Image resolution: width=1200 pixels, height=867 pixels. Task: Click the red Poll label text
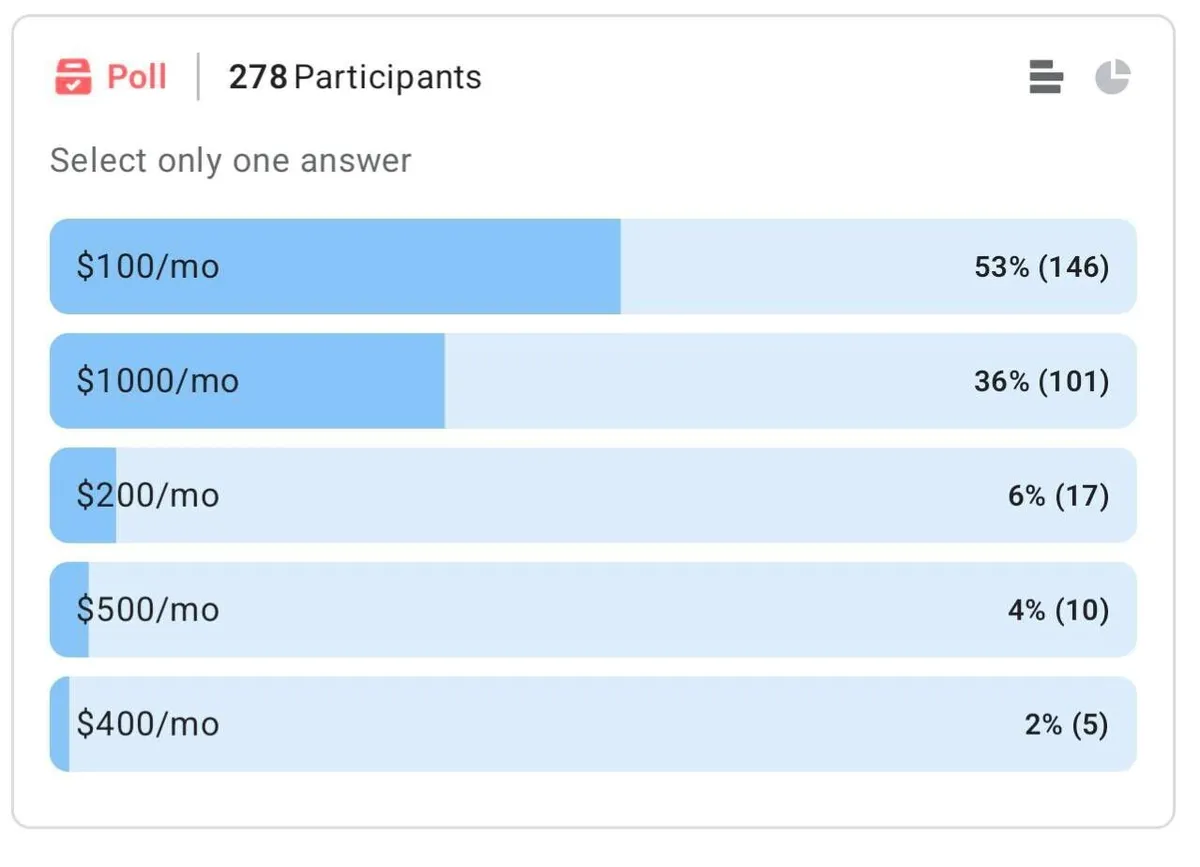(x=136, y=77)
